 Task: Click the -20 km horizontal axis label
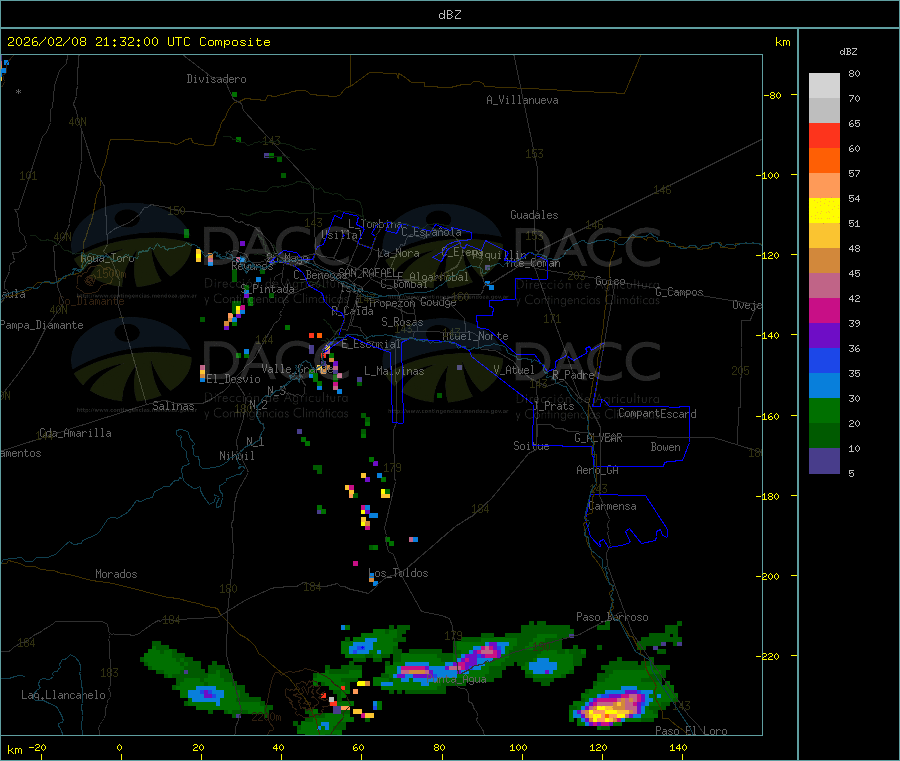coord(37,747)
